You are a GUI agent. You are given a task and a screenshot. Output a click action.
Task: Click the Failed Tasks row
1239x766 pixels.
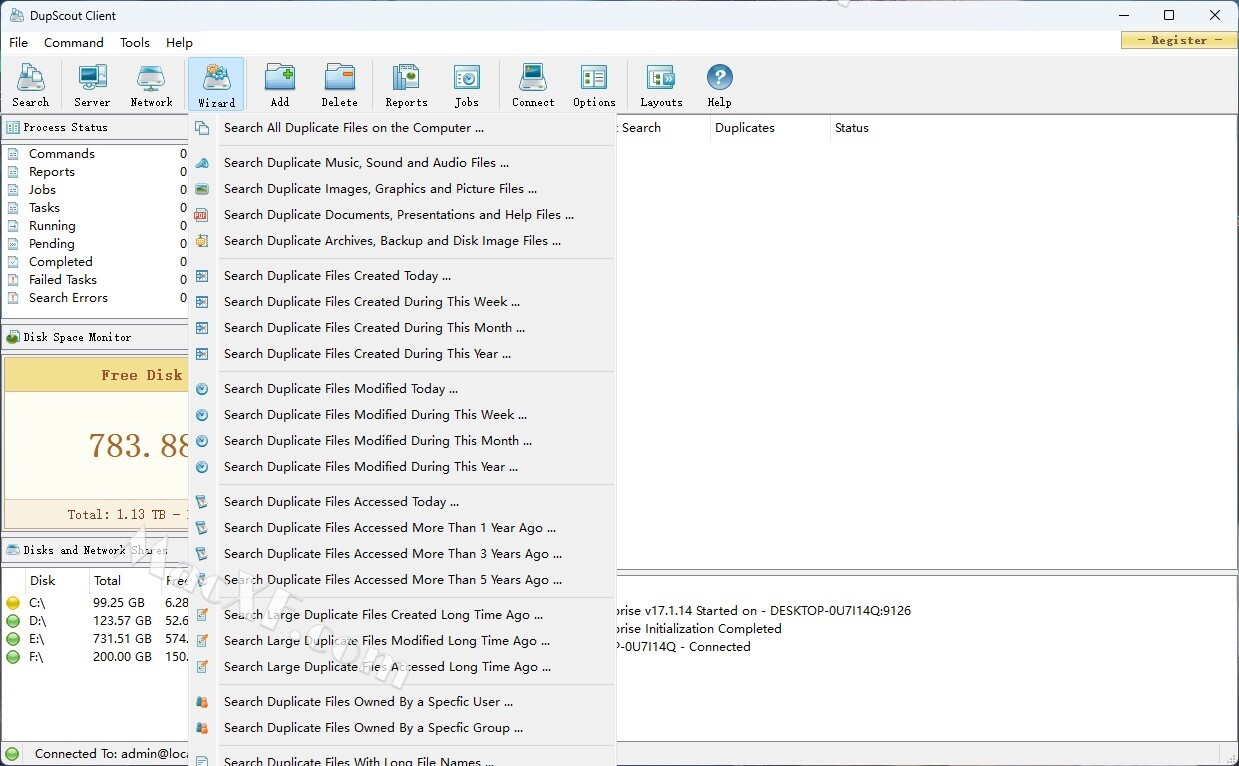pyautogui.click(x=96, y=280)
